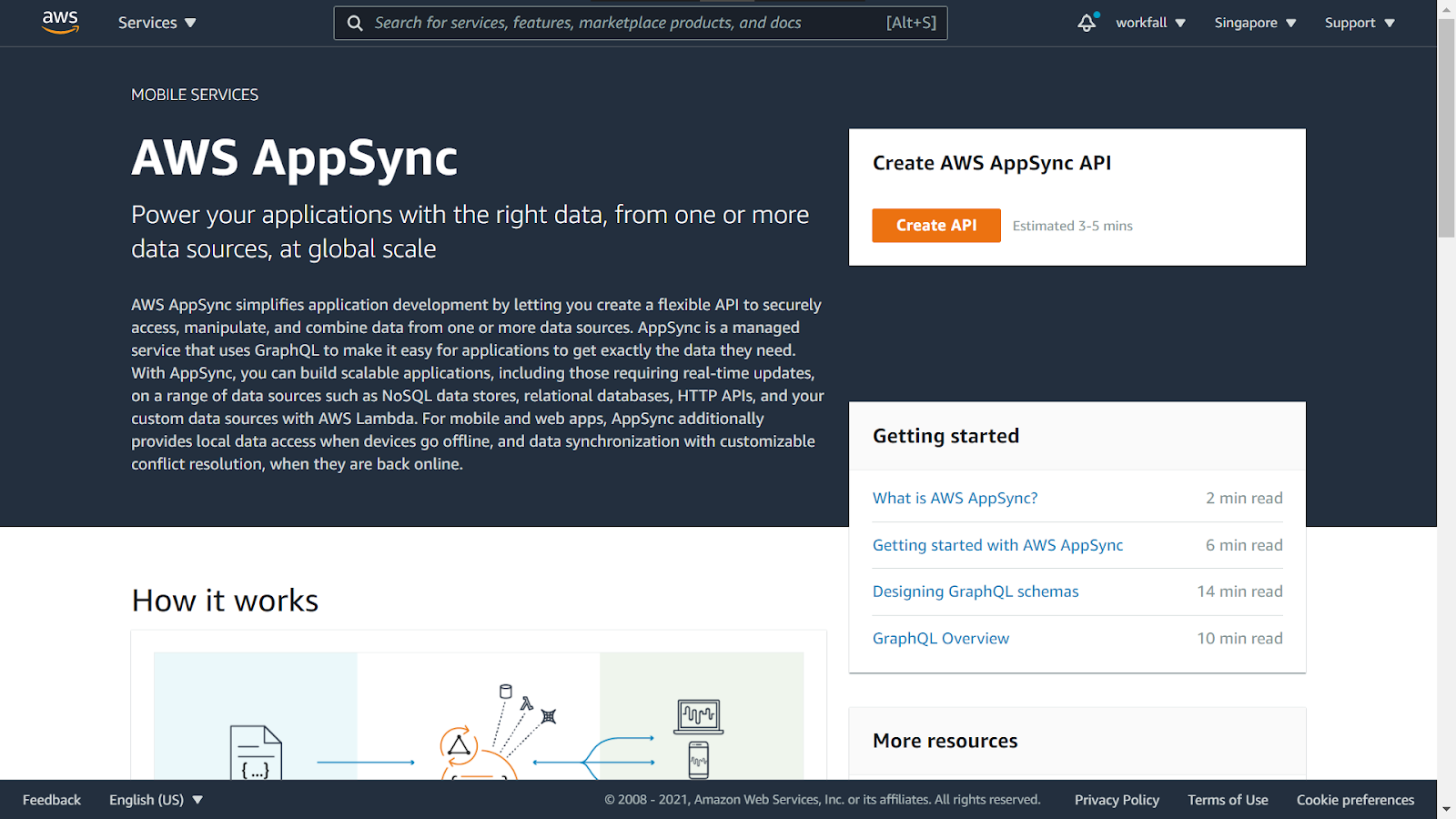
Task: Click the MOBILE SERVICES breadcrumb text
Action: tap(195, 95)
